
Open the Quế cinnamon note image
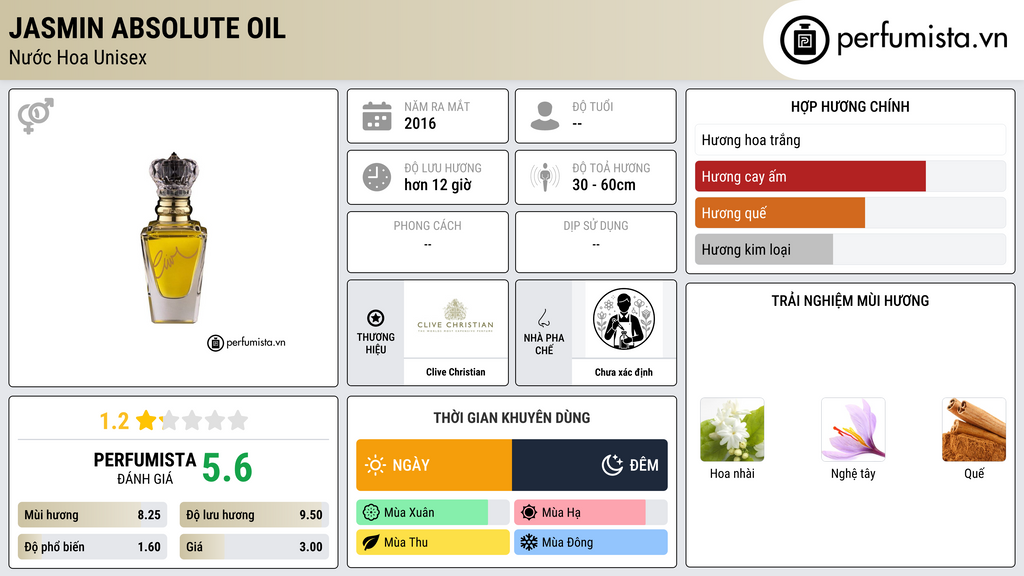coord(974,430)
